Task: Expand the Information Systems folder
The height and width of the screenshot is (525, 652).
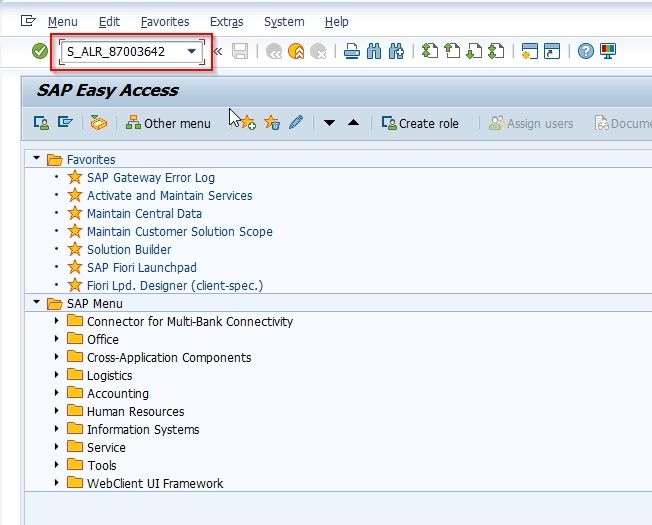Action: (x=57, y=429)
